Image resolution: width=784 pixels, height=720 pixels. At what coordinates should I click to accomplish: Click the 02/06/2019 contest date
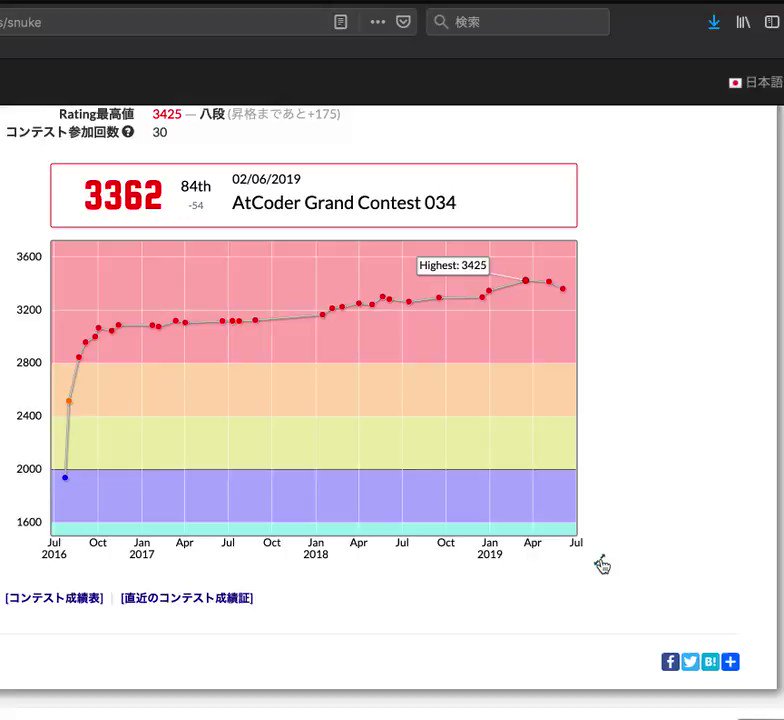click(x=266, y=179)
